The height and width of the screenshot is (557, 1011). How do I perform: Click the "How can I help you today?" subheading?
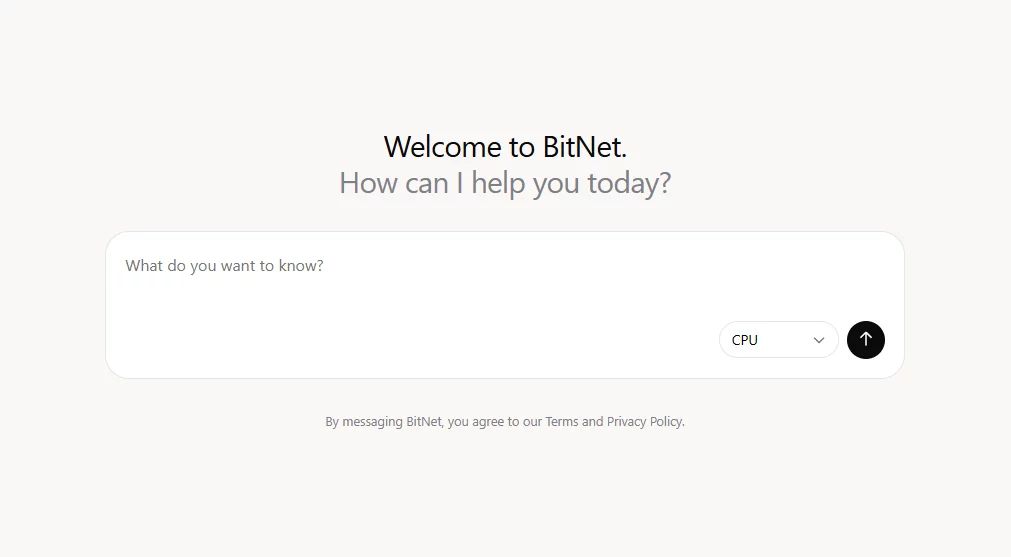(x=505, y=184)
